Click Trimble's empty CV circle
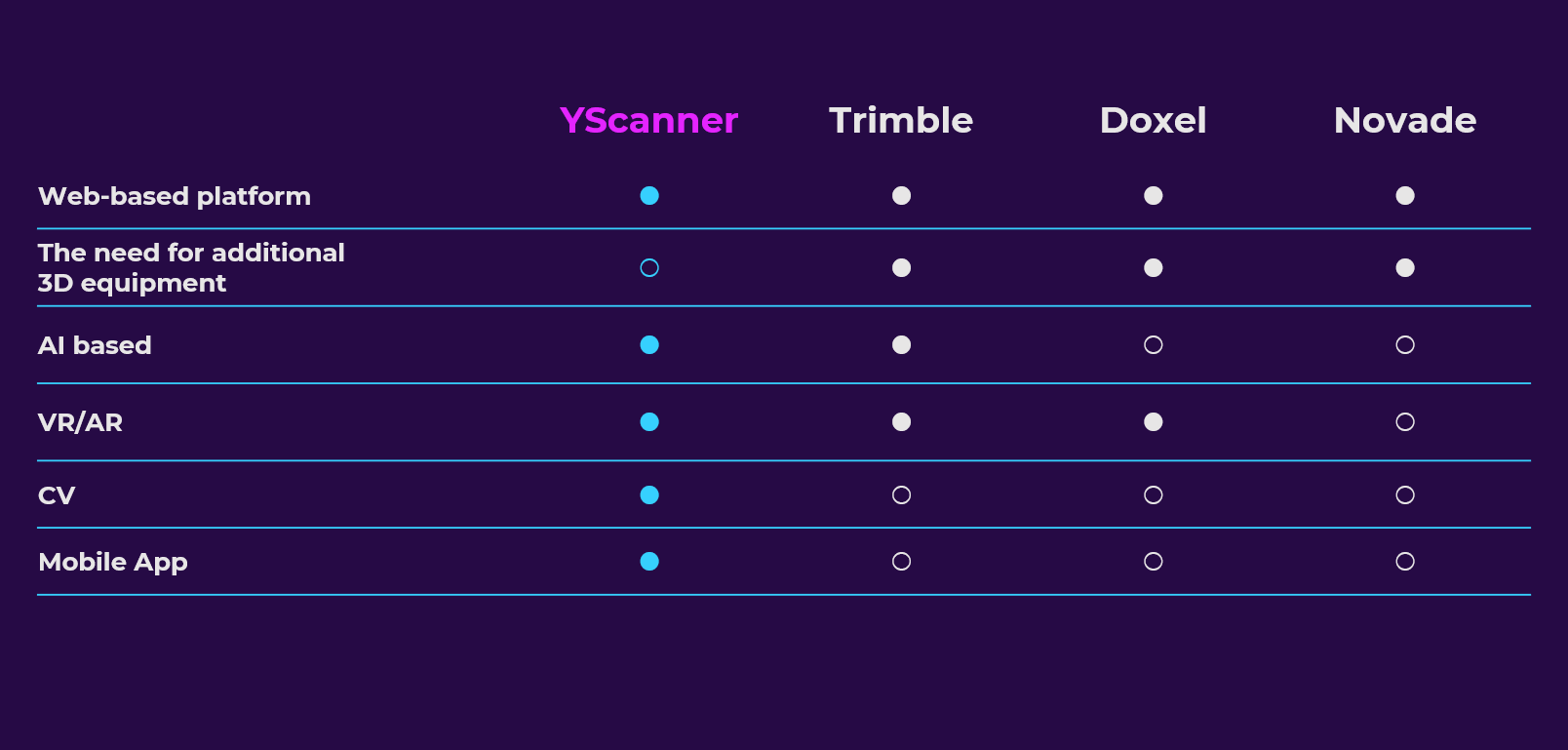 (x=901, y=495)
